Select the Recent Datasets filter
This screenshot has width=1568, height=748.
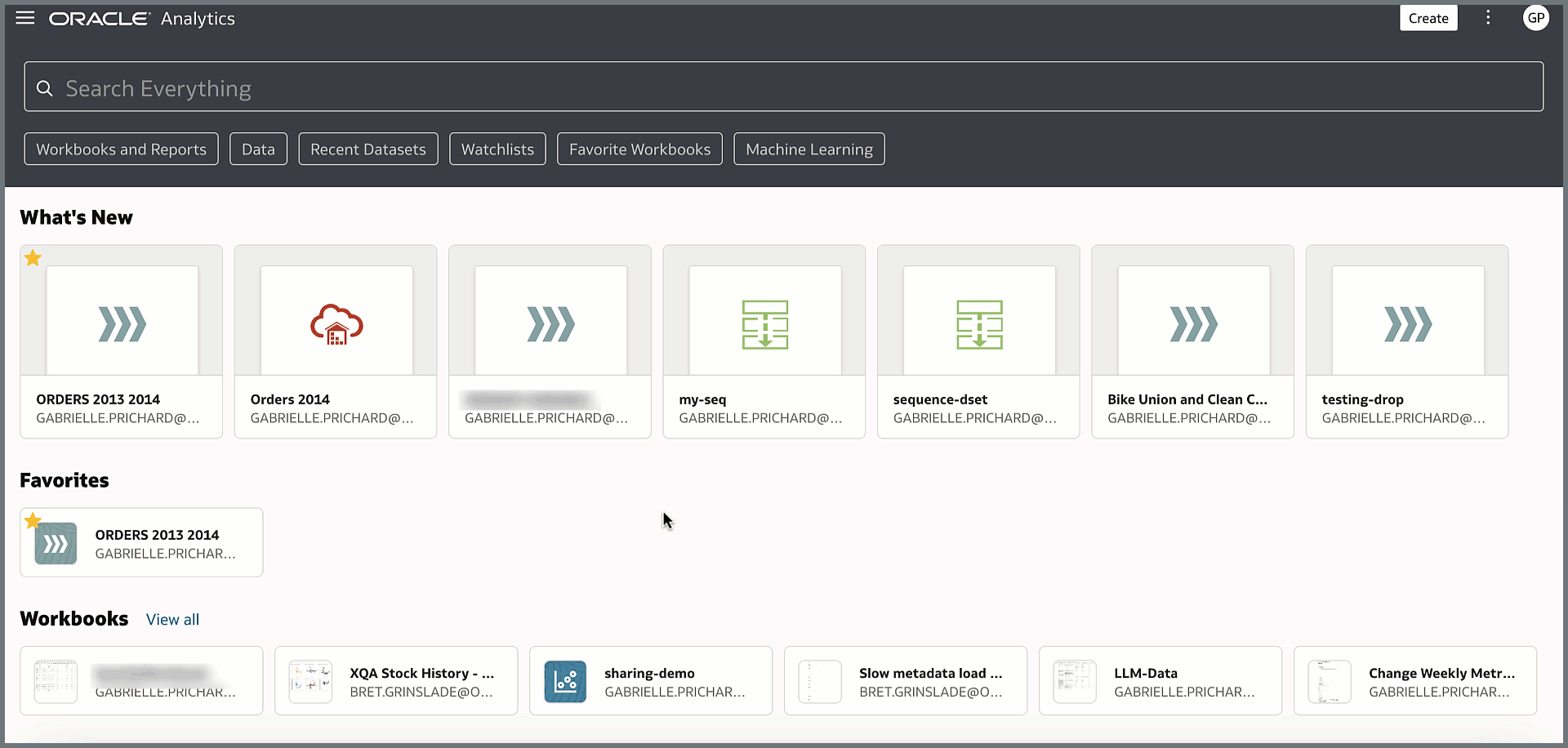[x=368, y=149]
